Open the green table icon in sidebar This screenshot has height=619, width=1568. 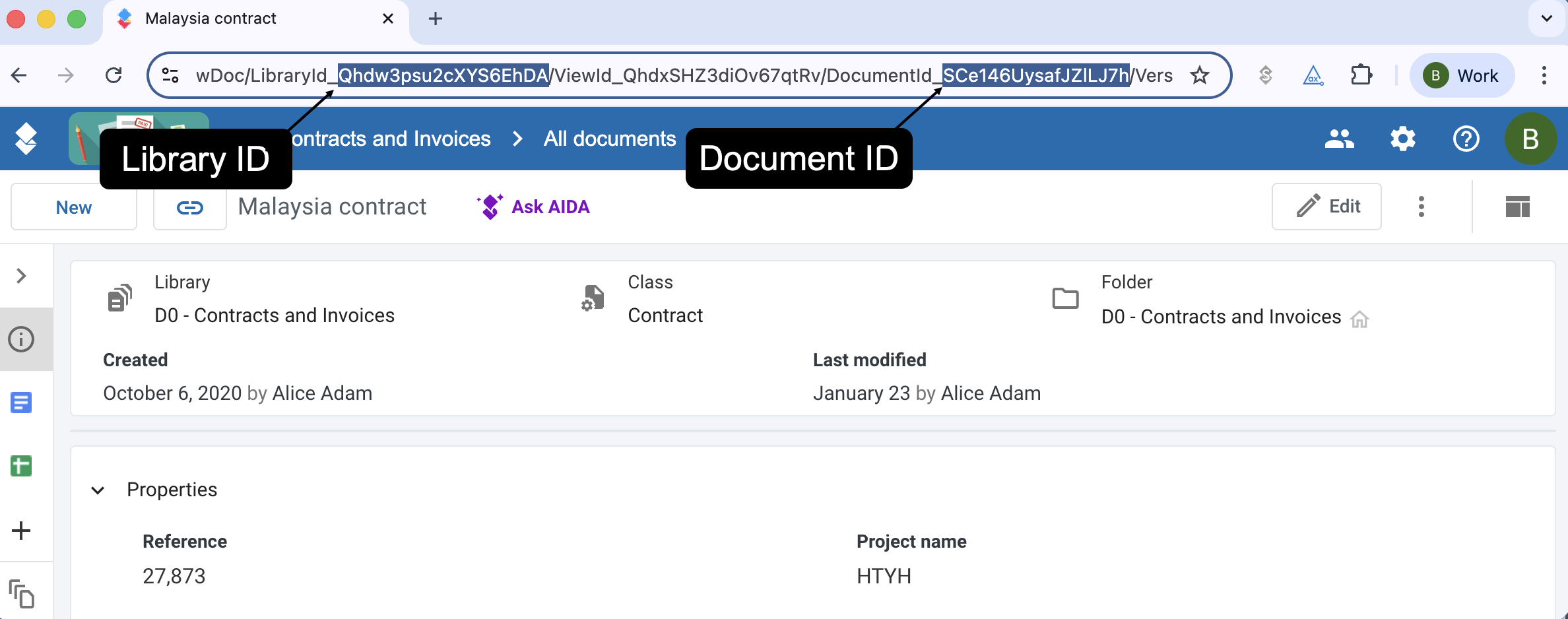coord(21,466)
